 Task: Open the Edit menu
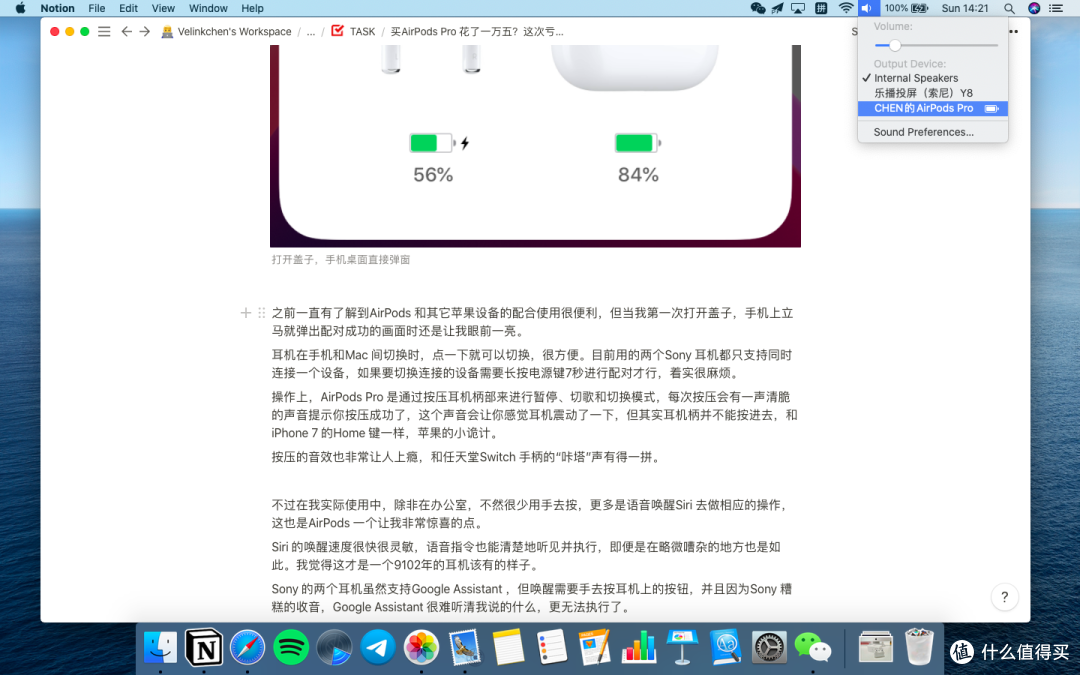click(x=128, y=8)
